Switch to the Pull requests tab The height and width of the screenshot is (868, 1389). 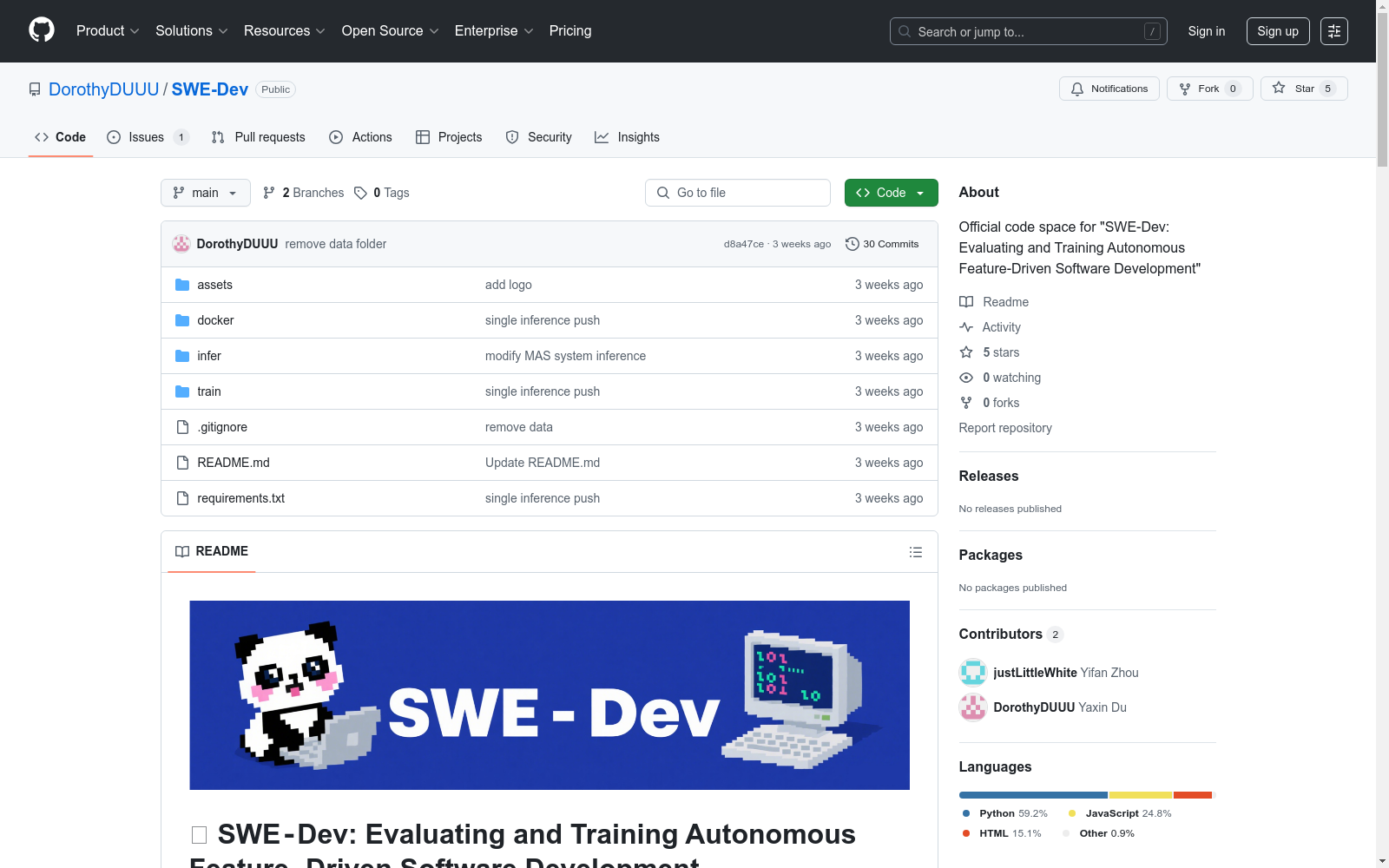click(x=259, y=137)
